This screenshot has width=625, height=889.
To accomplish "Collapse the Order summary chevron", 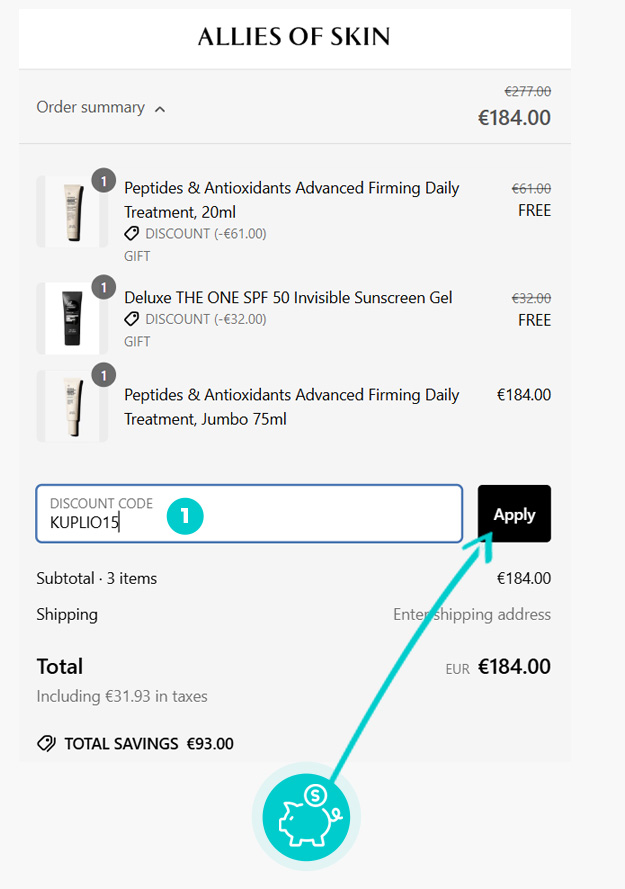I will pos(160,109).
